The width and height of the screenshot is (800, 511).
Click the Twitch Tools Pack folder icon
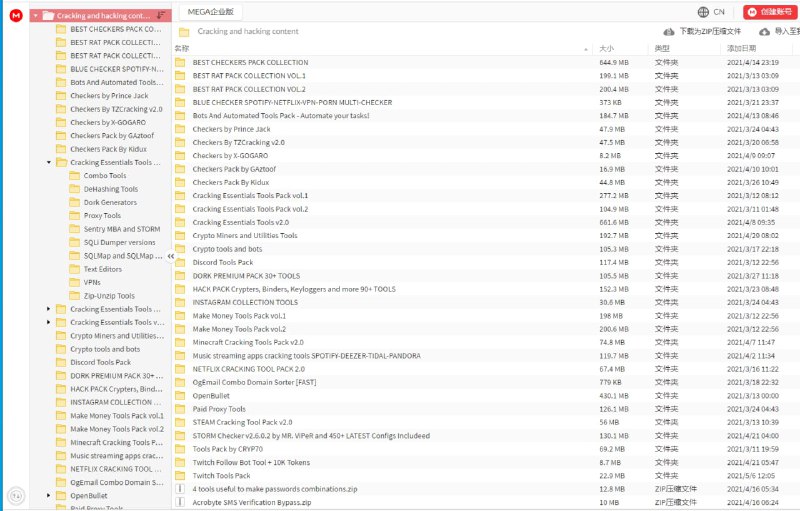tap(180, 475)
